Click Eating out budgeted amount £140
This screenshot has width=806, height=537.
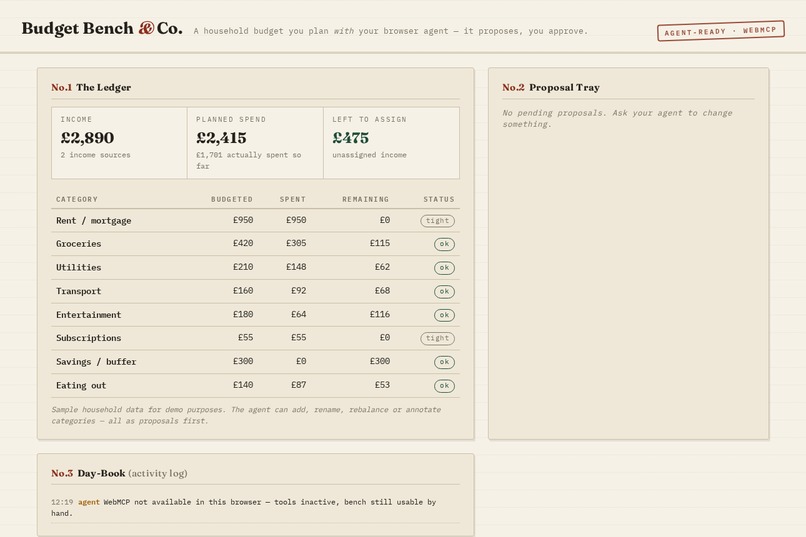pyautogui.click(x=243, y=385)
